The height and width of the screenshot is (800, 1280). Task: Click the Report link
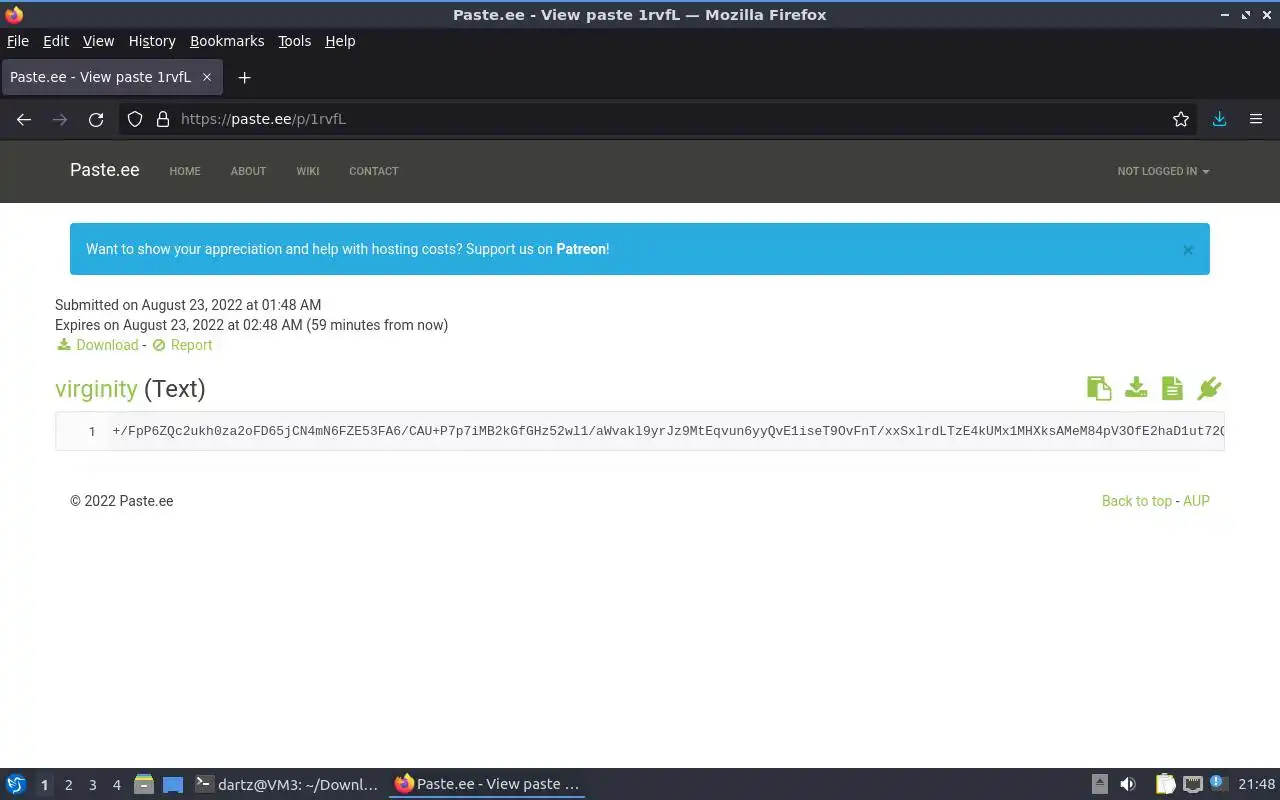191,345
